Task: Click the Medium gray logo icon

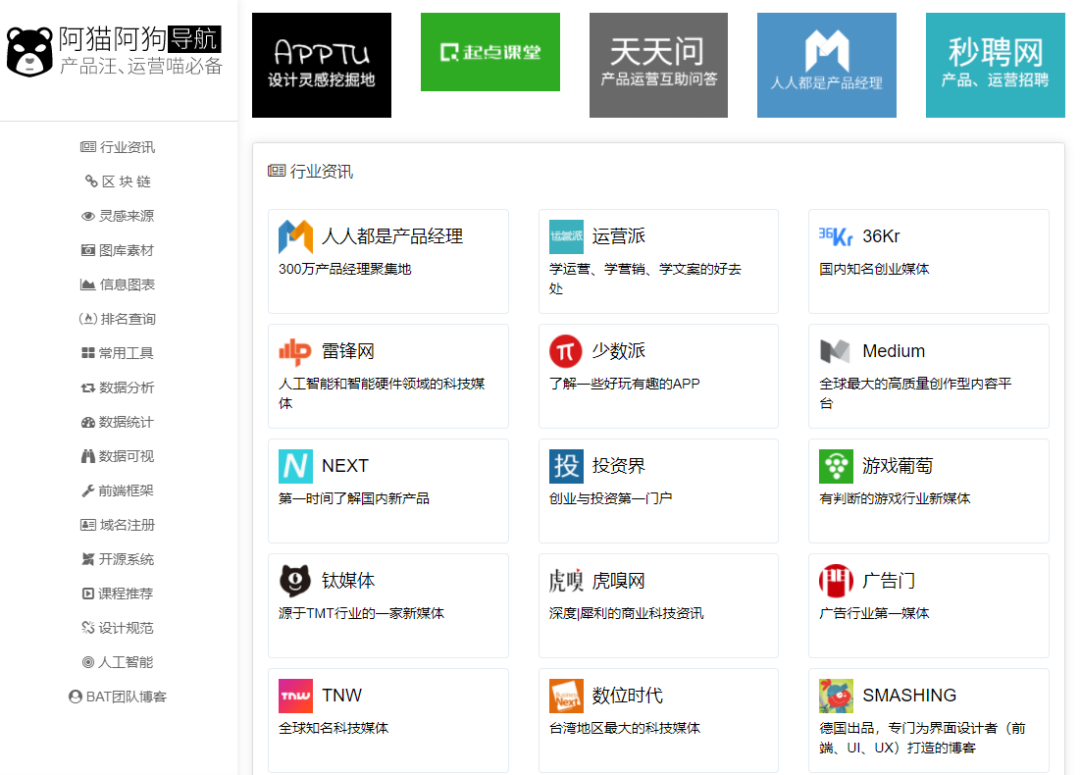Action: coord(836,351)
